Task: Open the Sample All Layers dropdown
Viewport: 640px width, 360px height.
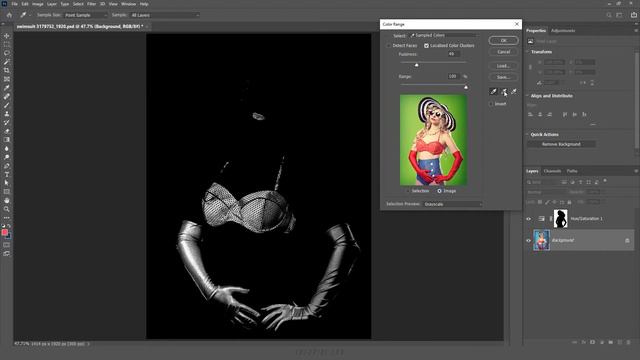Action: coord(164,15)
